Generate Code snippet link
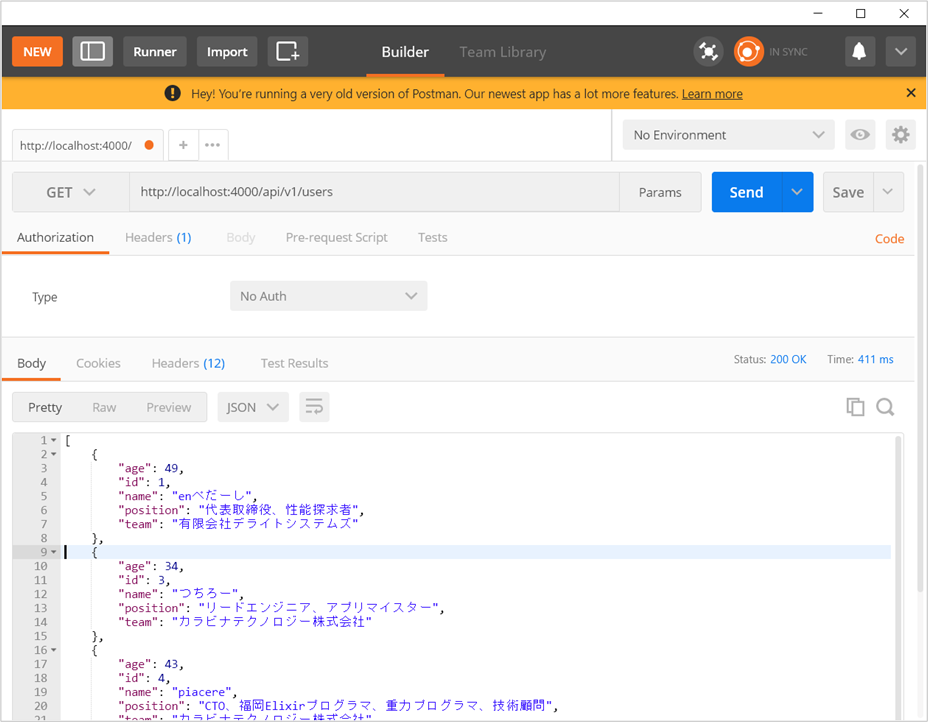 (889, 238)
